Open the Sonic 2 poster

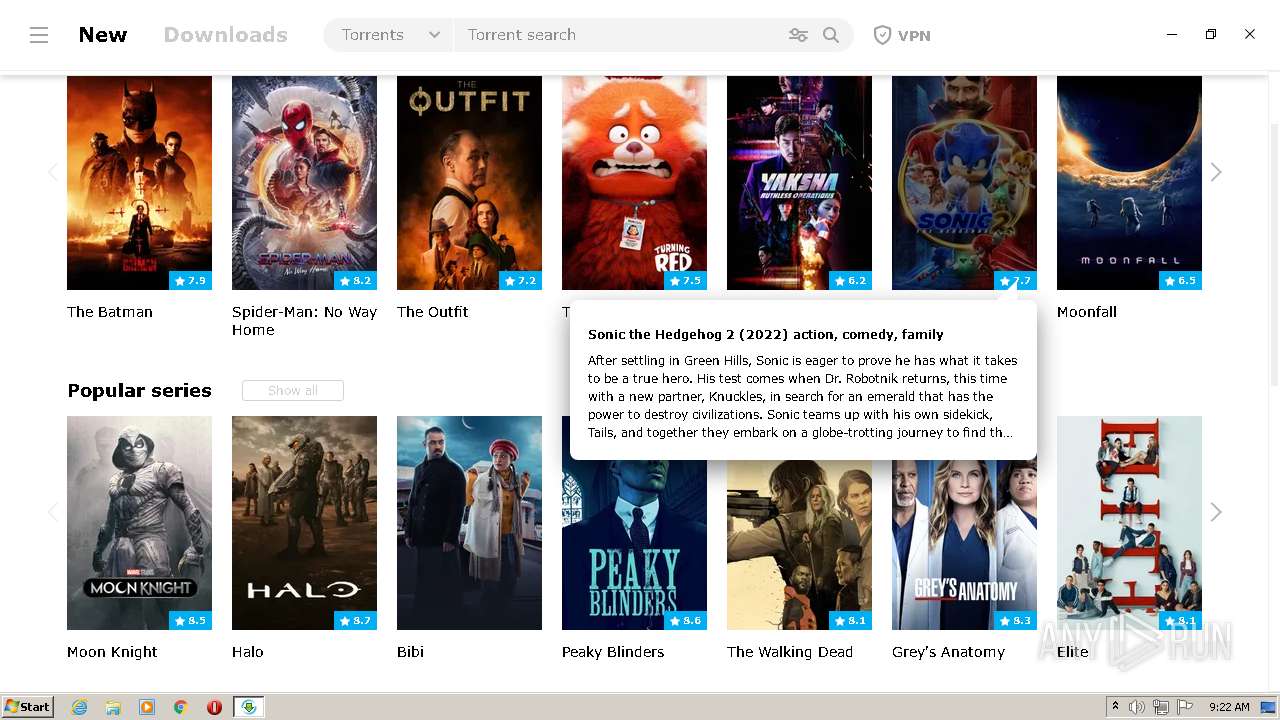[964, 183]
